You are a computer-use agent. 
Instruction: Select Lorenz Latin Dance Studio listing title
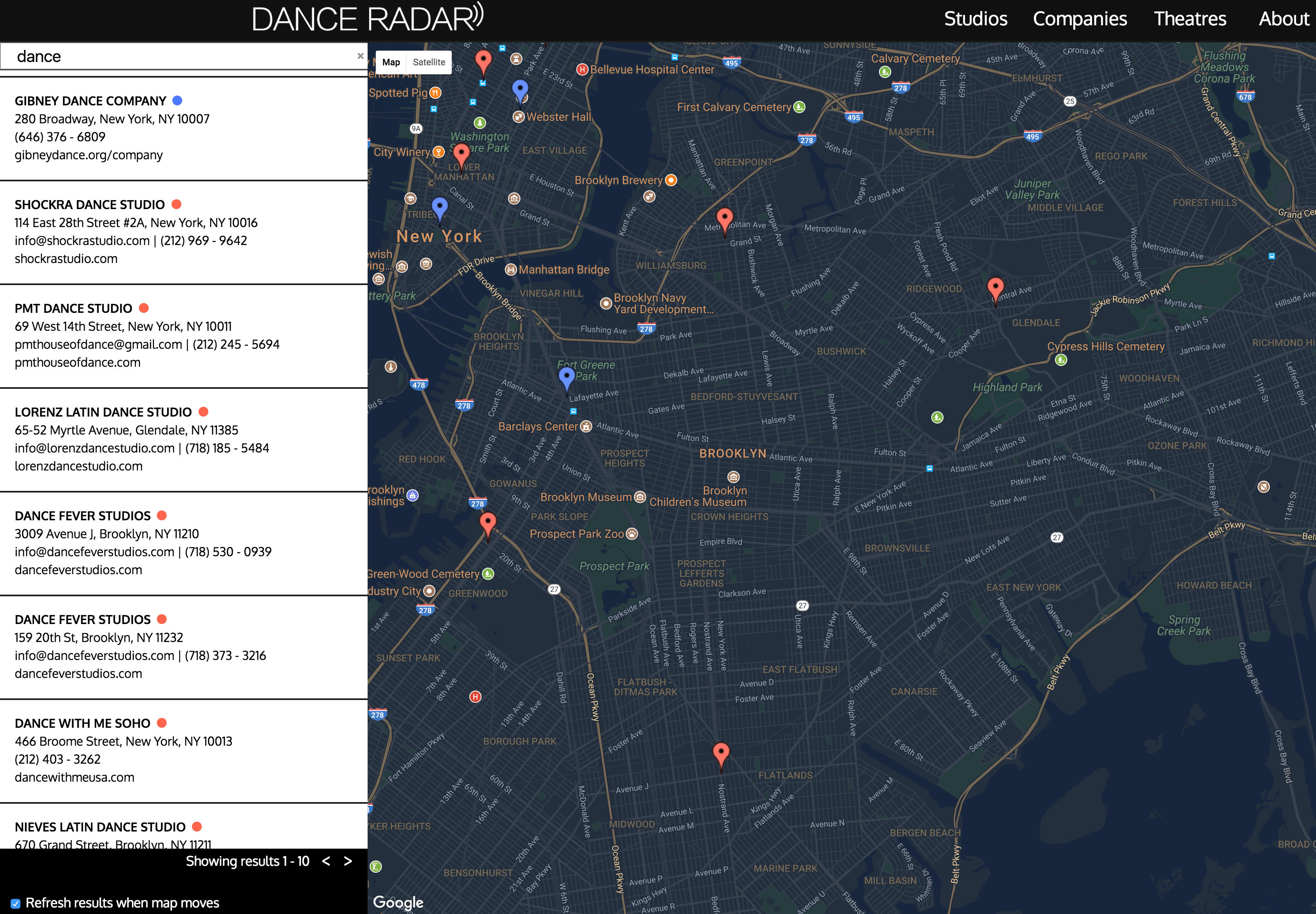click(103, 412)
